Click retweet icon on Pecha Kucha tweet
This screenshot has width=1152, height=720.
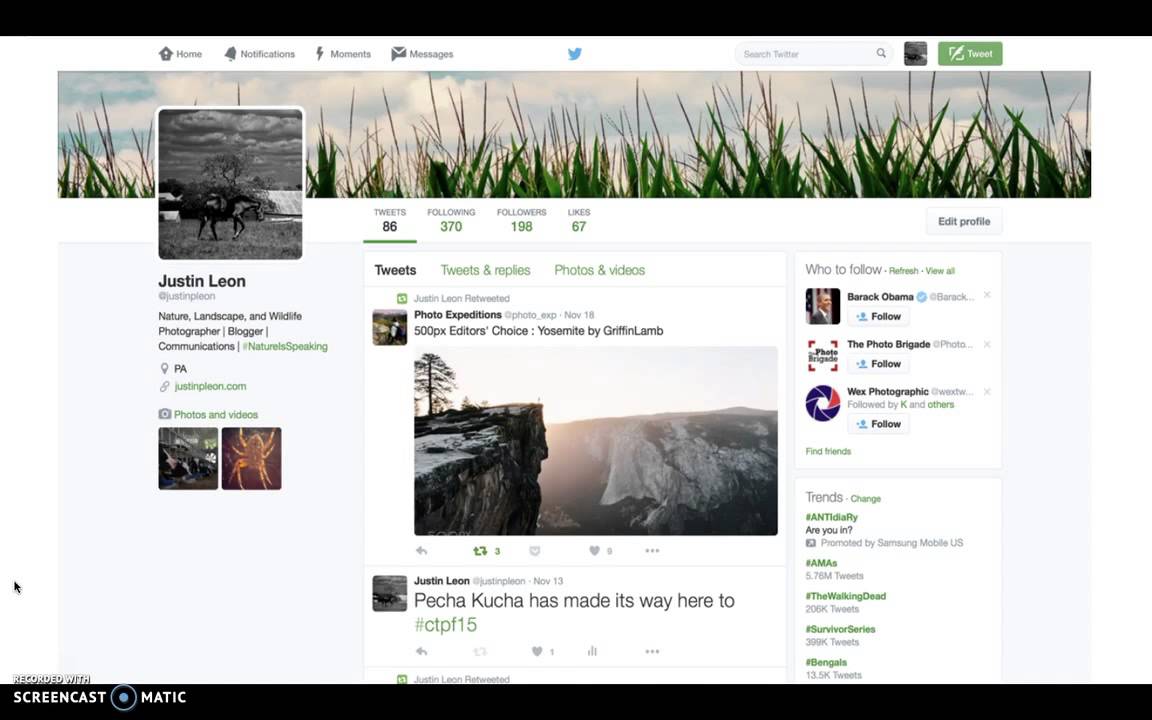[x=480, y=651]
